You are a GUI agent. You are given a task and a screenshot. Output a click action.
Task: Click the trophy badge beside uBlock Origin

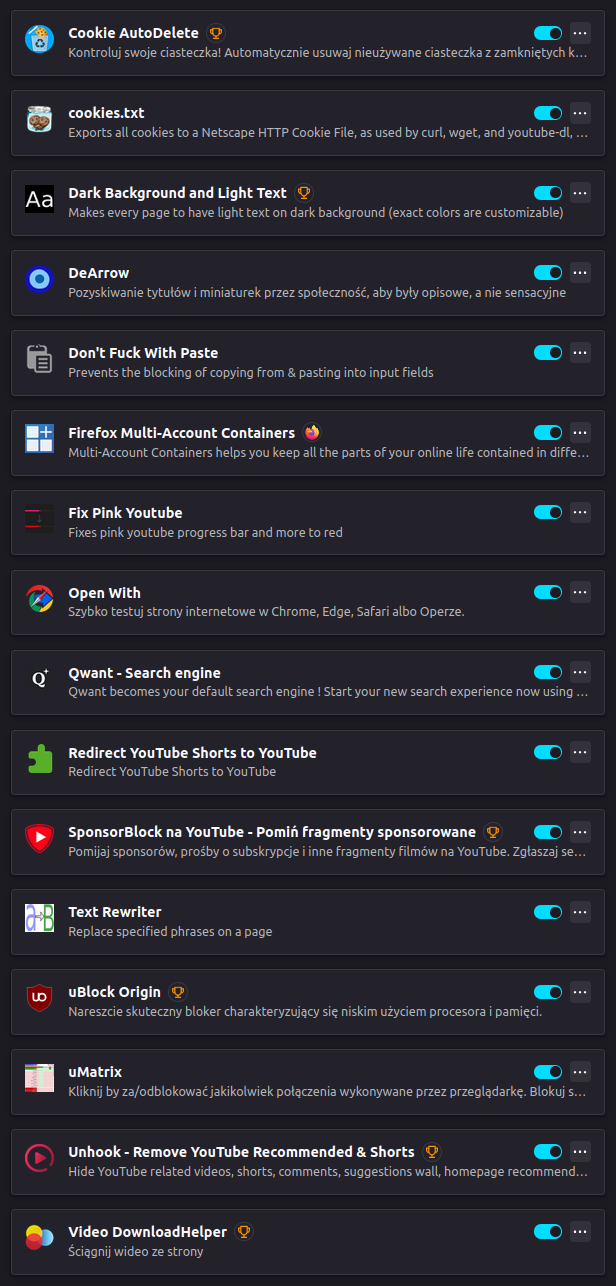click(x=178, y=992)
